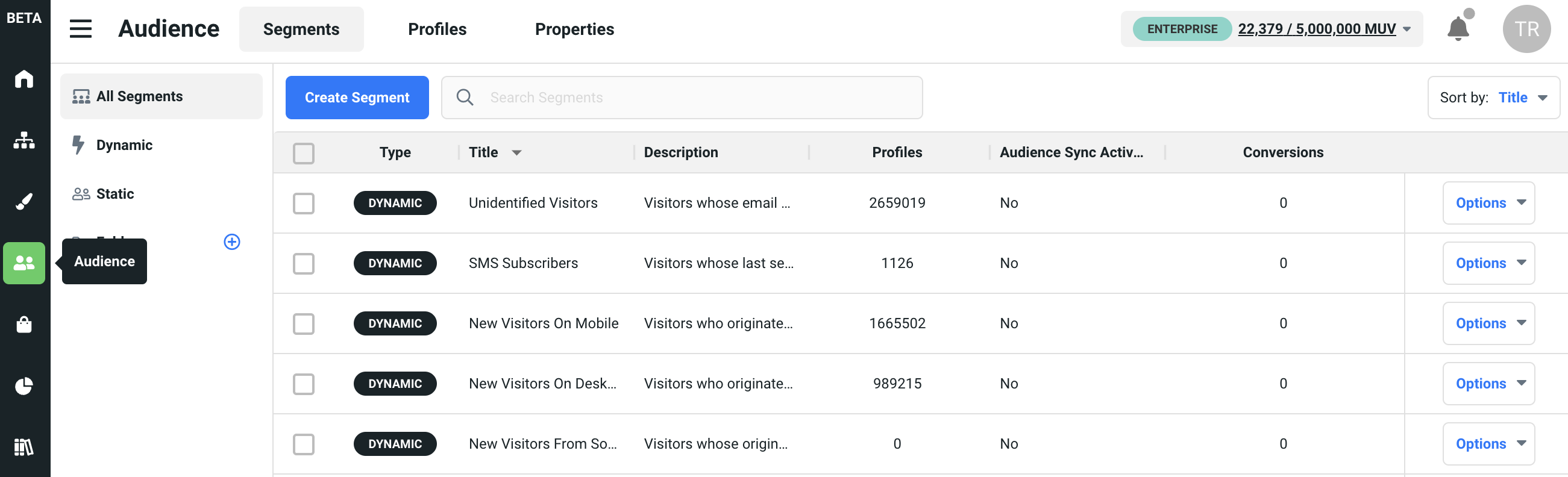
Task: Click the blue plus add-folder icon
Action: click(x=232, y=242)
